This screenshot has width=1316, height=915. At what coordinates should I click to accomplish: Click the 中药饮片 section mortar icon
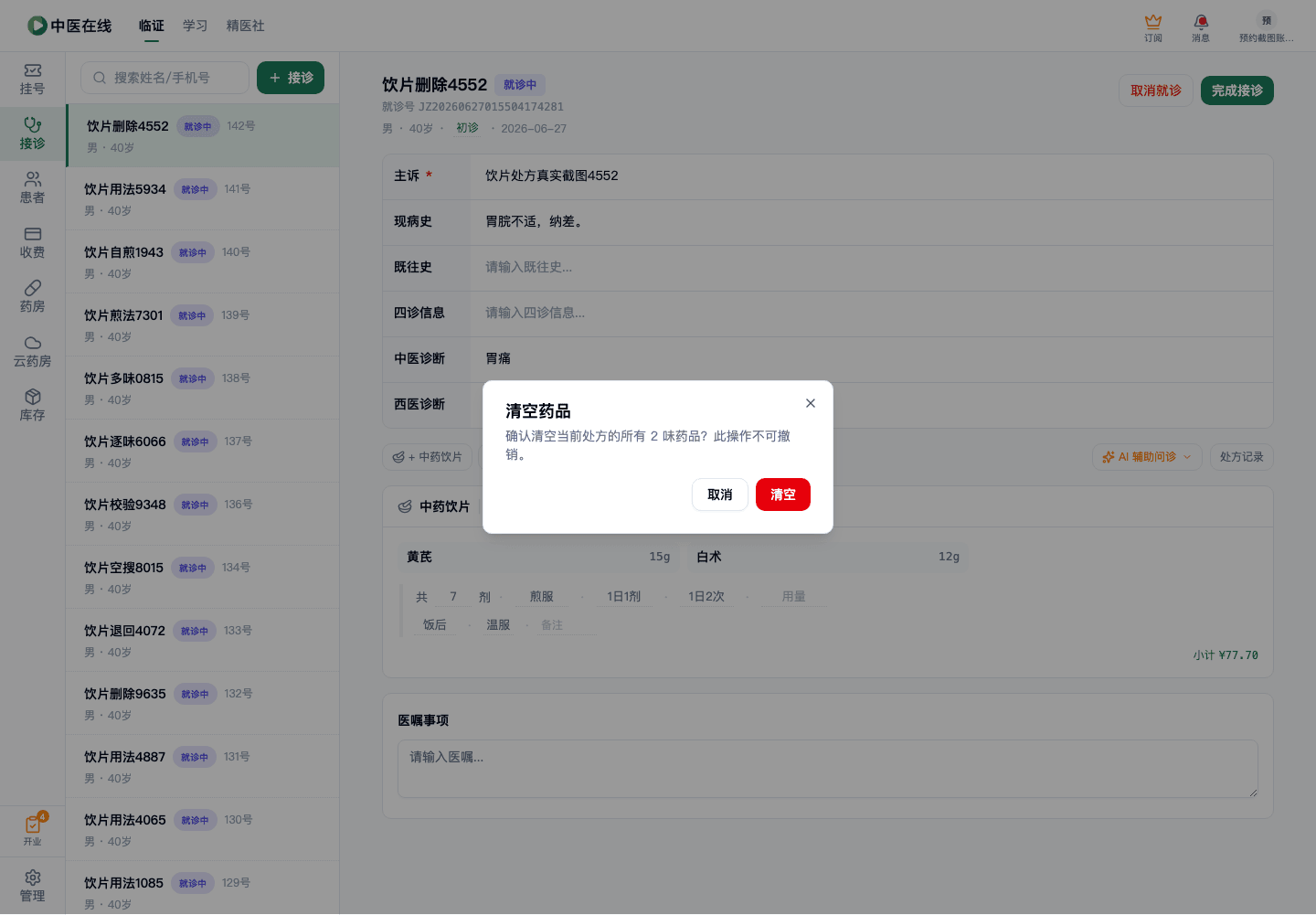click(x=405, y=506)
